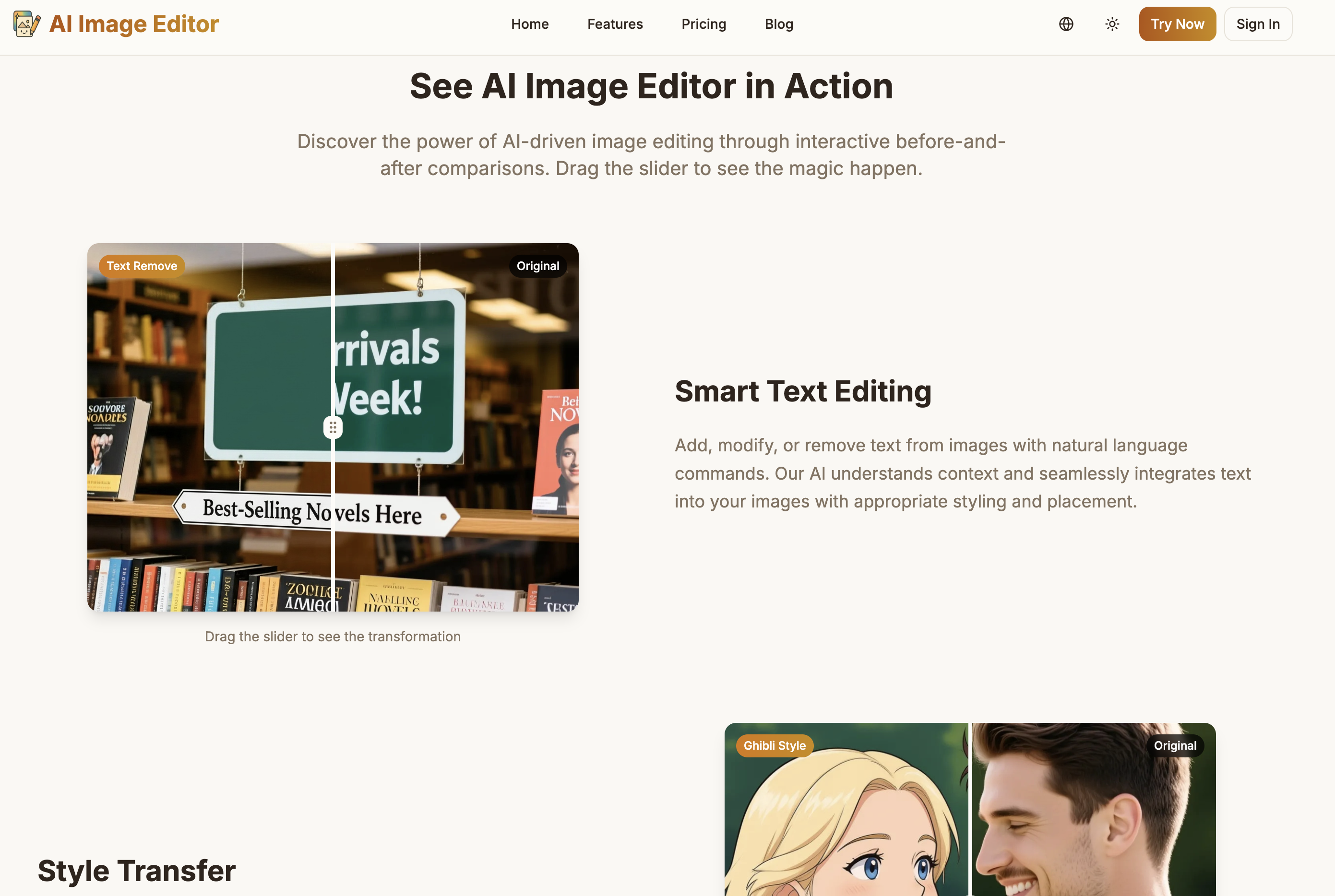Navigate to the Pricing page
This screenshot has width=1335, height=896.
click(x=704, y=24)
